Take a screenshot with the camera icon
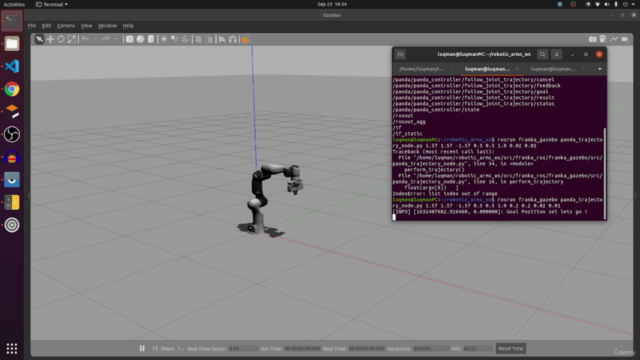Viewport: 640px width, 360px height. [593, 39]
